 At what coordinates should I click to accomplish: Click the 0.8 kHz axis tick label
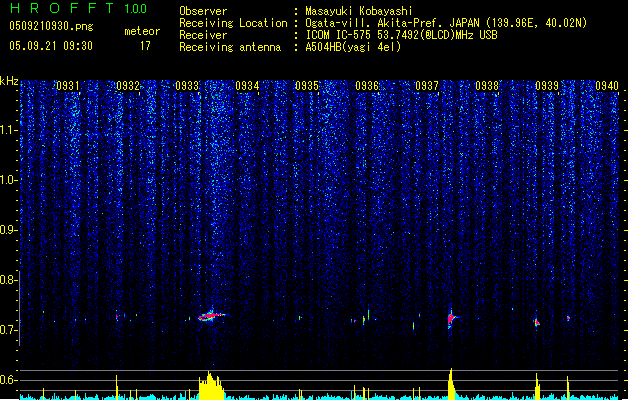coord(8,280)
